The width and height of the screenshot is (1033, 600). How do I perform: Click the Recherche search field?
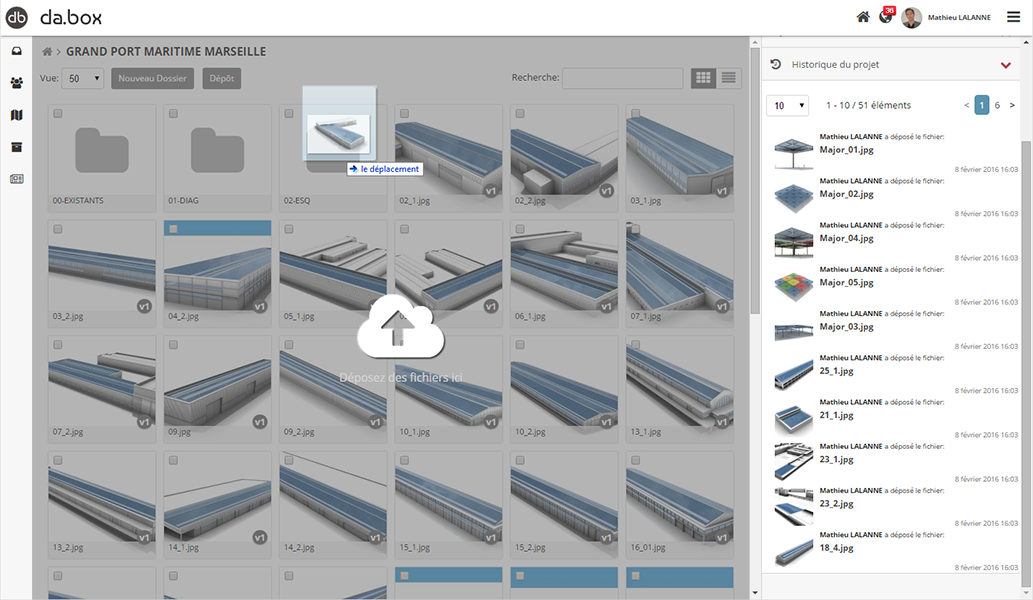(623, 78)
